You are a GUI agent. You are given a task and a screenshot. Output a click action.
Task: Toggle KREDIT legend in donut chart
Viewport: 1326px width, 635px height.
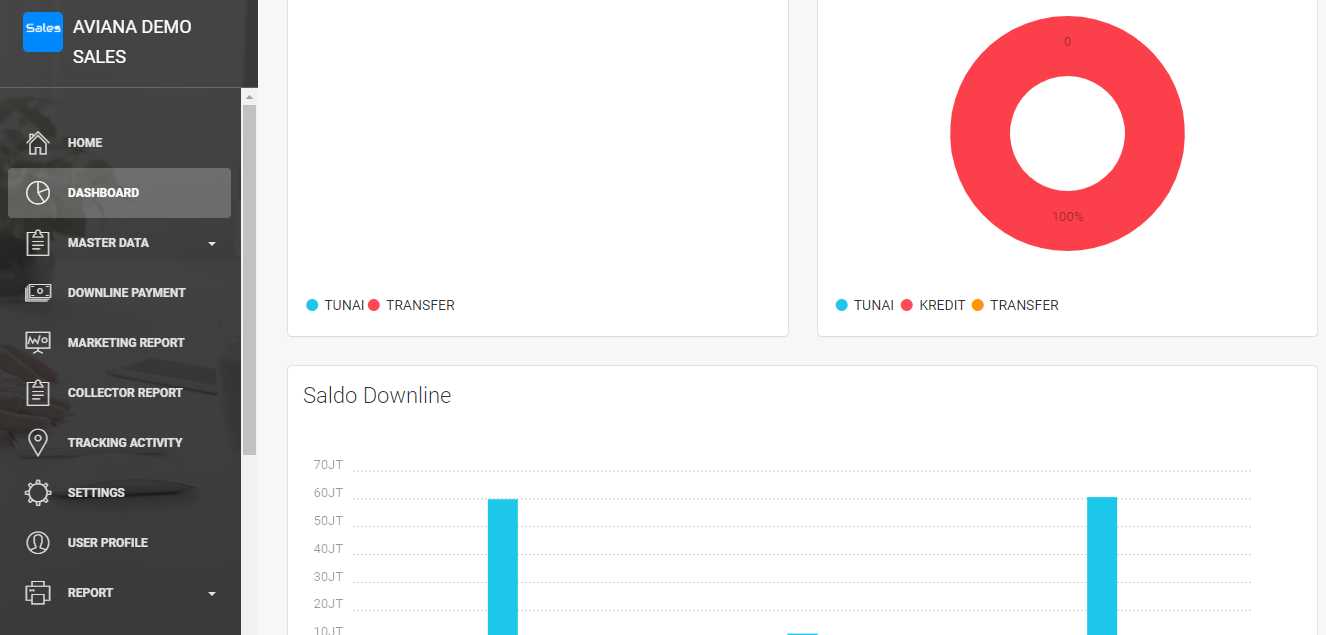point(933,305)
